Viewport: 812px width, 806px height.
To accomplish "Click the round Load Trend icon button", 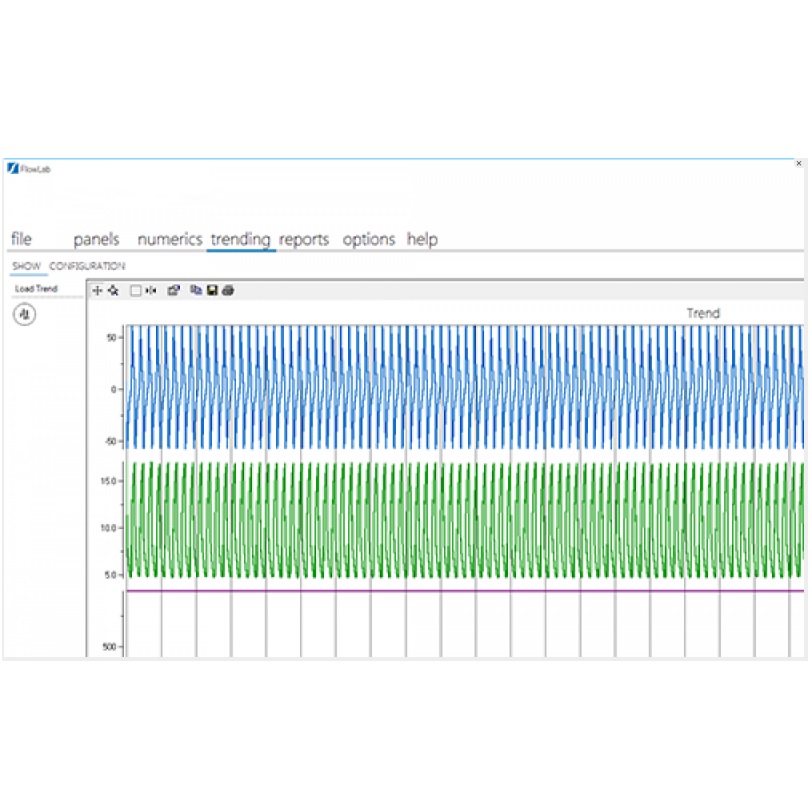I will pos(26,314).
